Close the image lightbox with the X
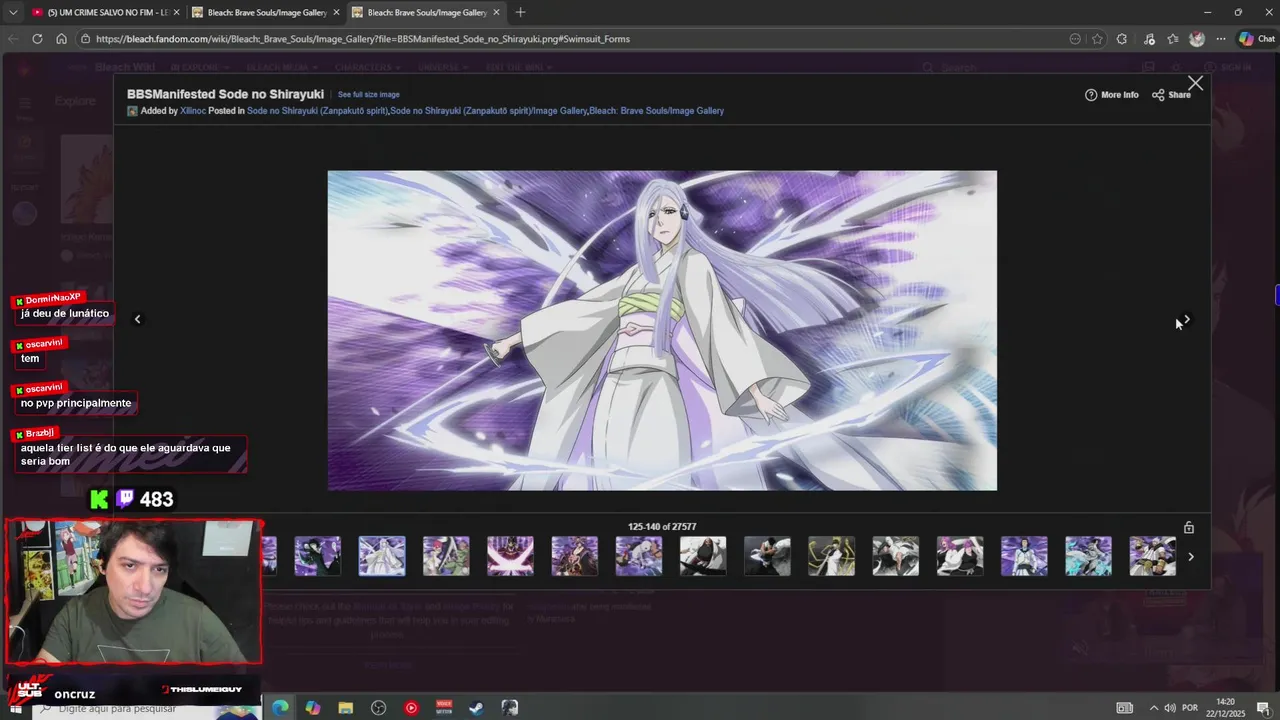 coord(1195,83)
